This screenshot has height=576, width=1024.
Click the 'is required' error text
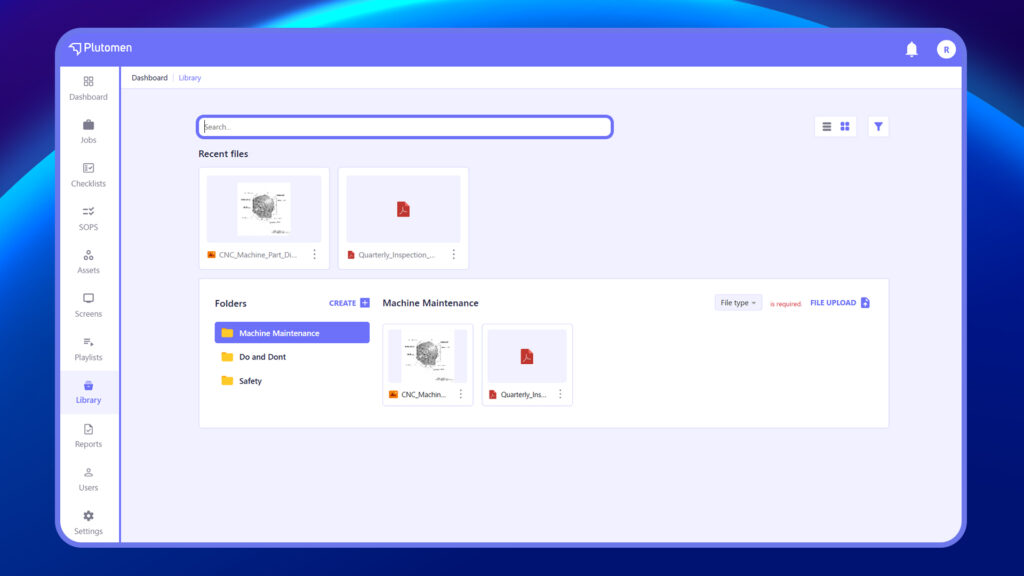(x=785, y=304)
